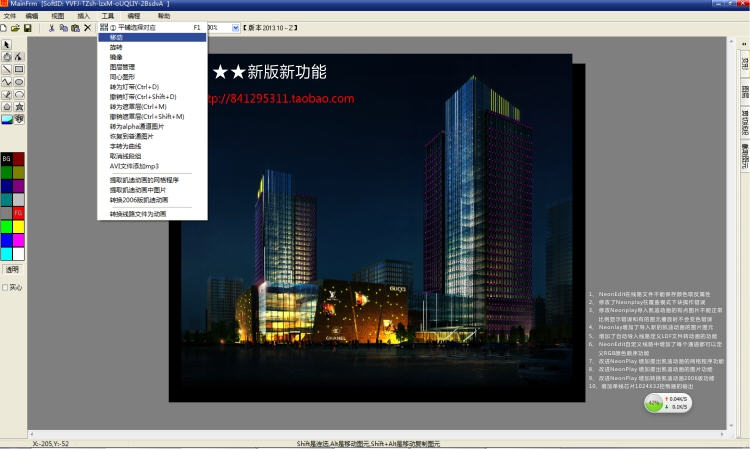Switch to the third vertical right-side tab
This screenshot has width=750, height=449.
(745, 122)
